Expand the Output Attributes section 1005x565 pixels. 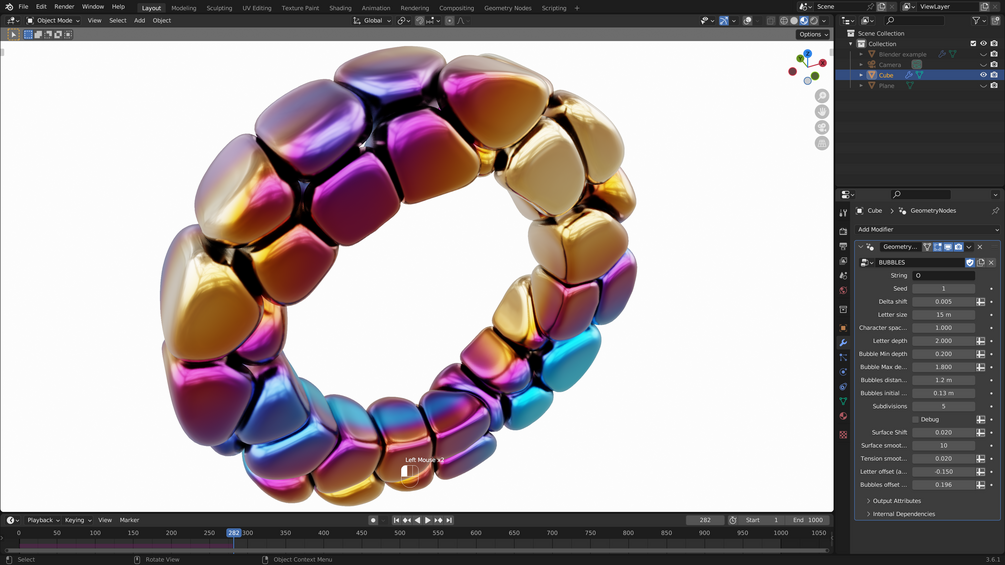click(x=896, y=501)
